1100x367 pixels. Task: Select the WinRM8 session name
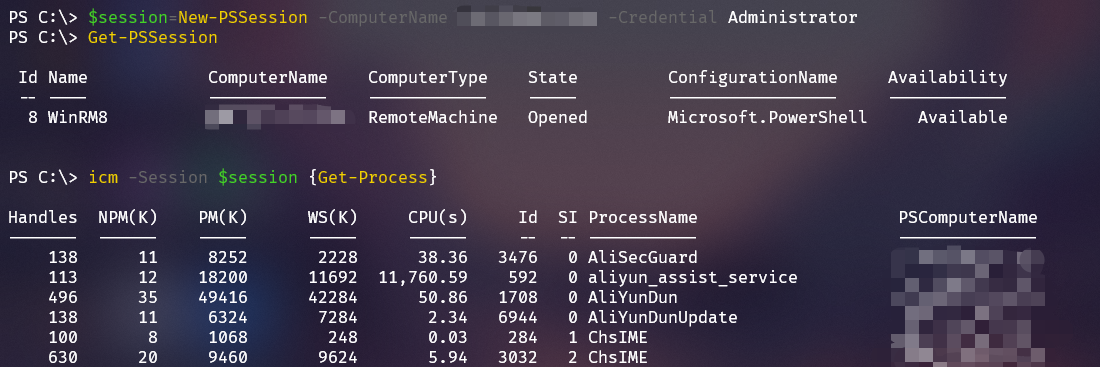(78, 117)
